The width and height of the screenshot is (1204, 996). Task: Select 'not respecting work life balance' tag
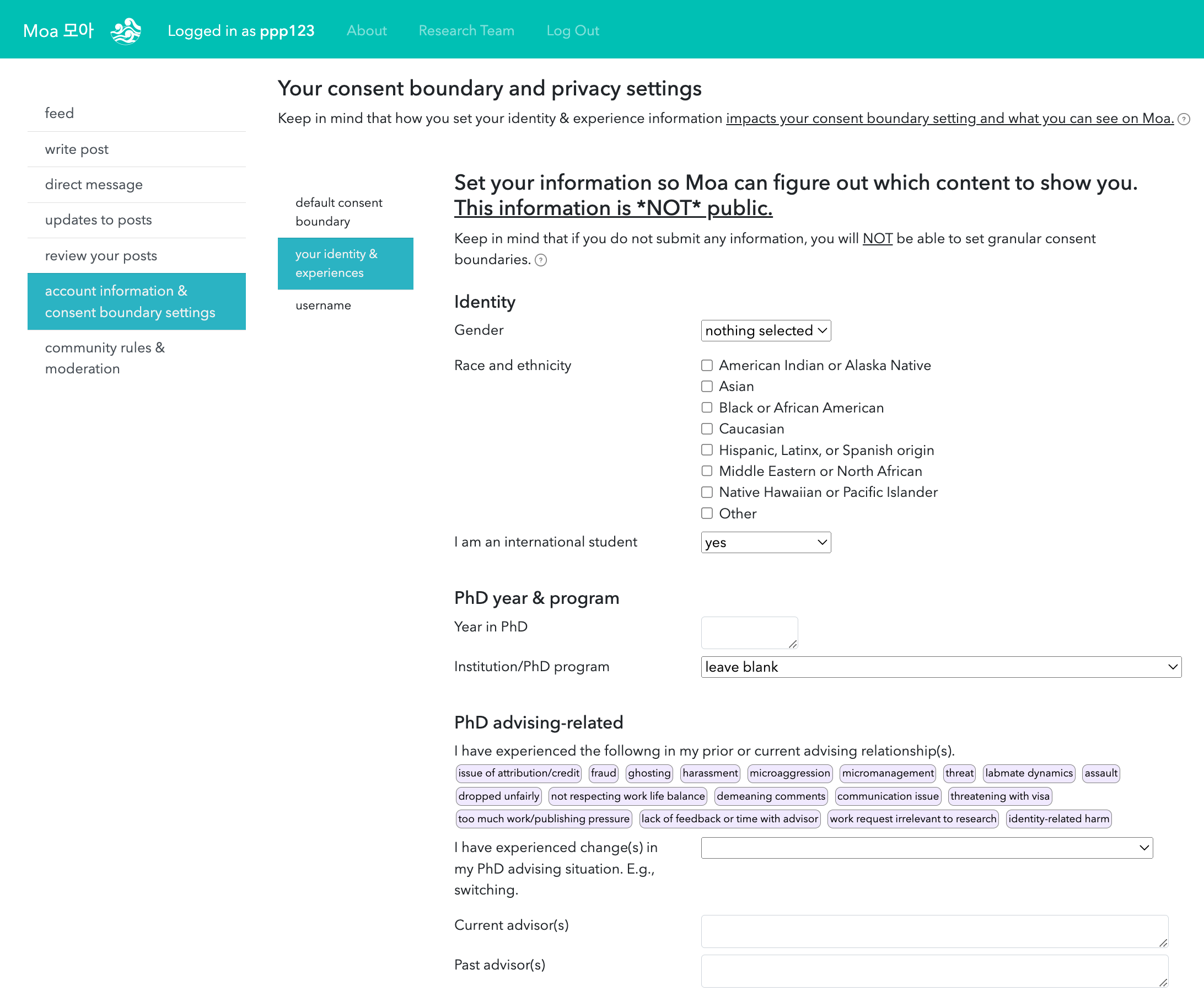point(627,796)
